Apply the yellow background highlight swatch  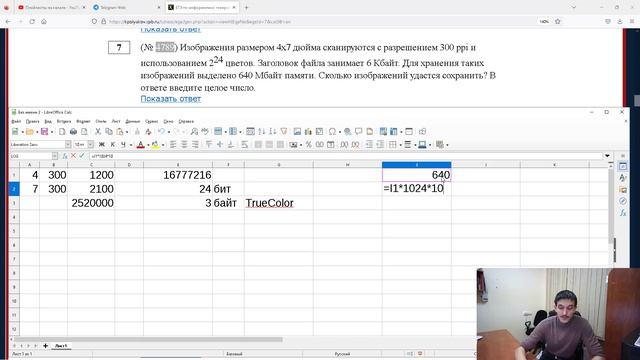[156, 144]
